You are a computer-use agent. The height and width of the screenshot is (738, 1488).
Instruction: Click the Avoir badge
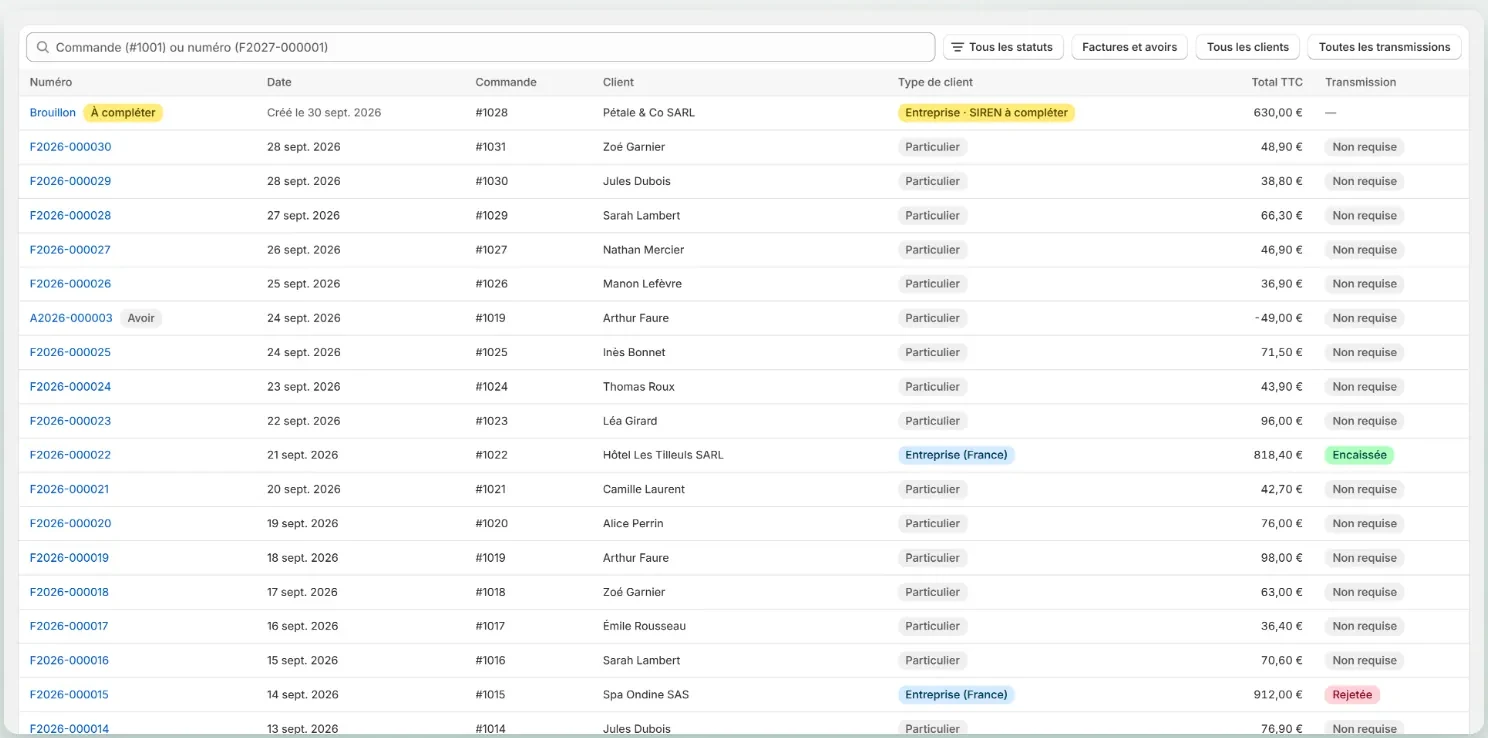pyautogui.click(x=141, y=318)
